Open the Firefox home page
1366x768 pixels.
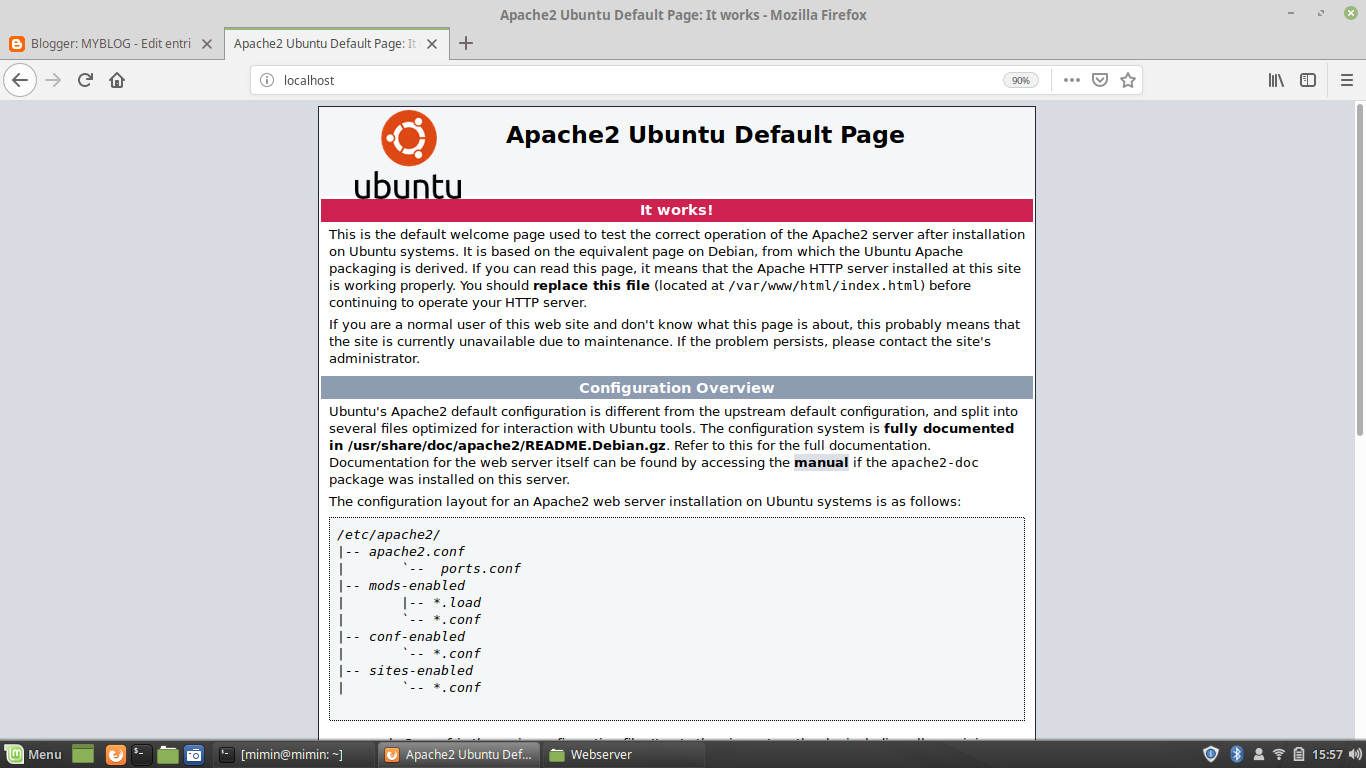pos(115,80)
